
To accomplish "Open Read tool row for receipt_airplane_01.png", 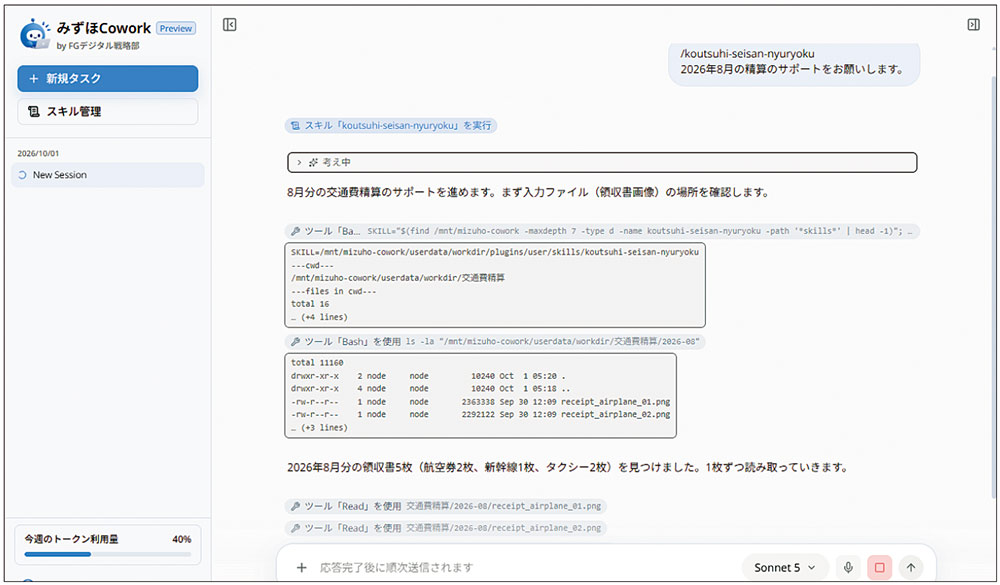I will 446,506.
